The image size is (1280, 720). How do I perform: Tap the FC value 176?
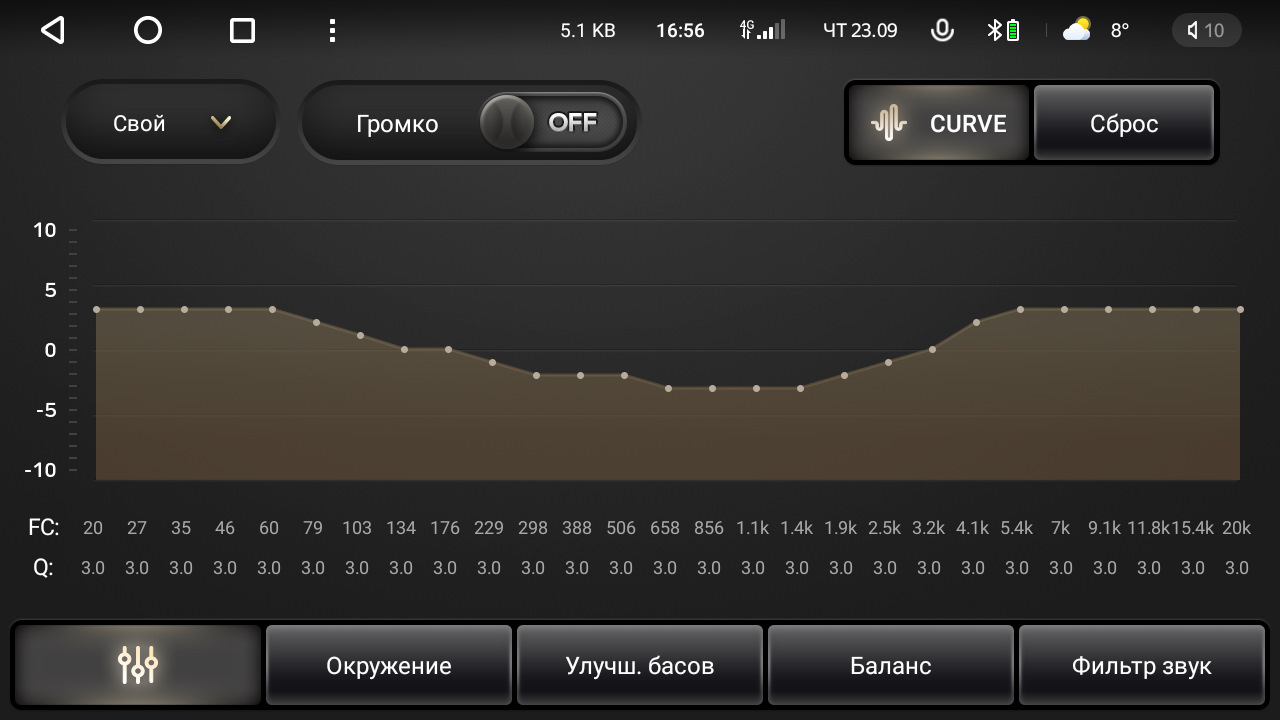(x=445, y=528)
